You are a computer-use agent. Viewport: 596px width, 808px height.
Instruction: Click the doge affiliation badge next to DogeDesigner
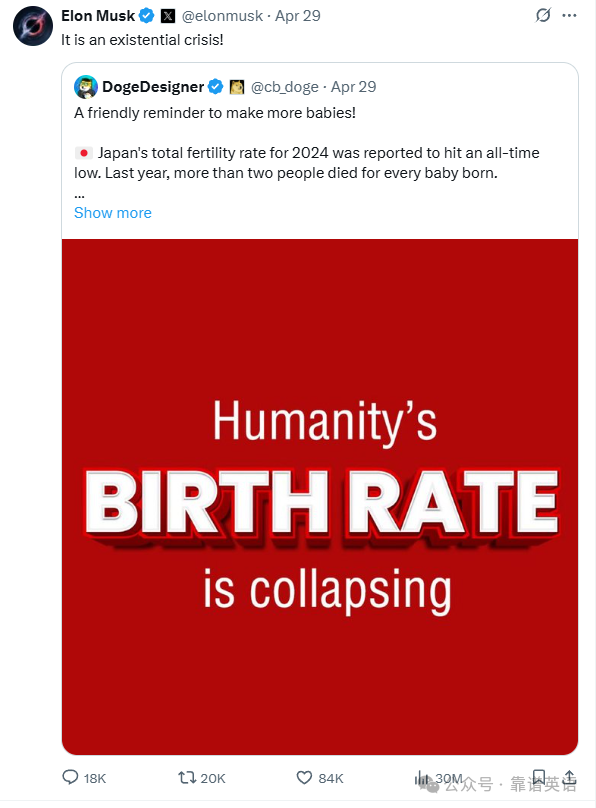[x=237, y=87]
